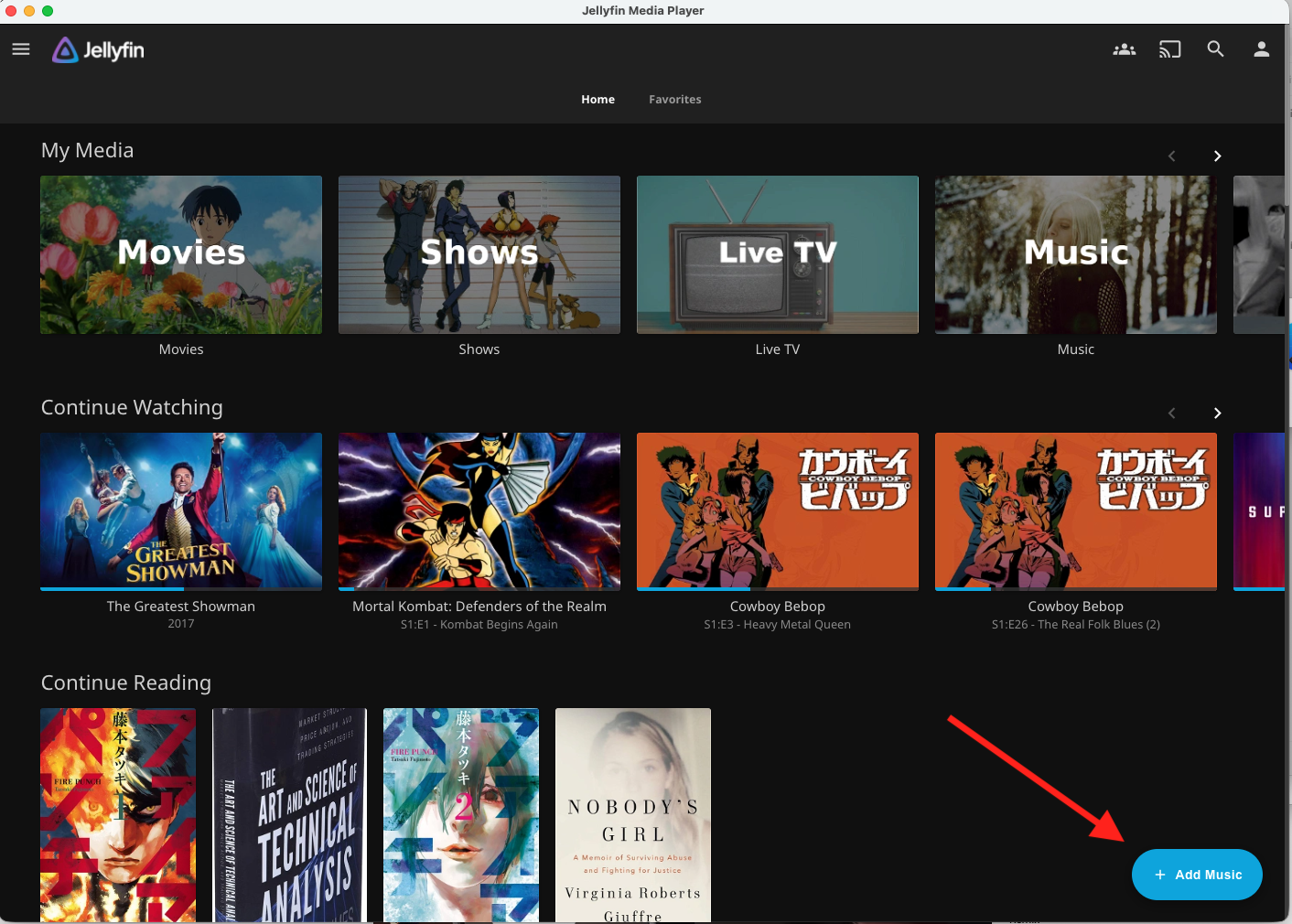Viewport: 1292px width, 924px height.
Task: Open the hamburger navigation menu
Action: 21,49
